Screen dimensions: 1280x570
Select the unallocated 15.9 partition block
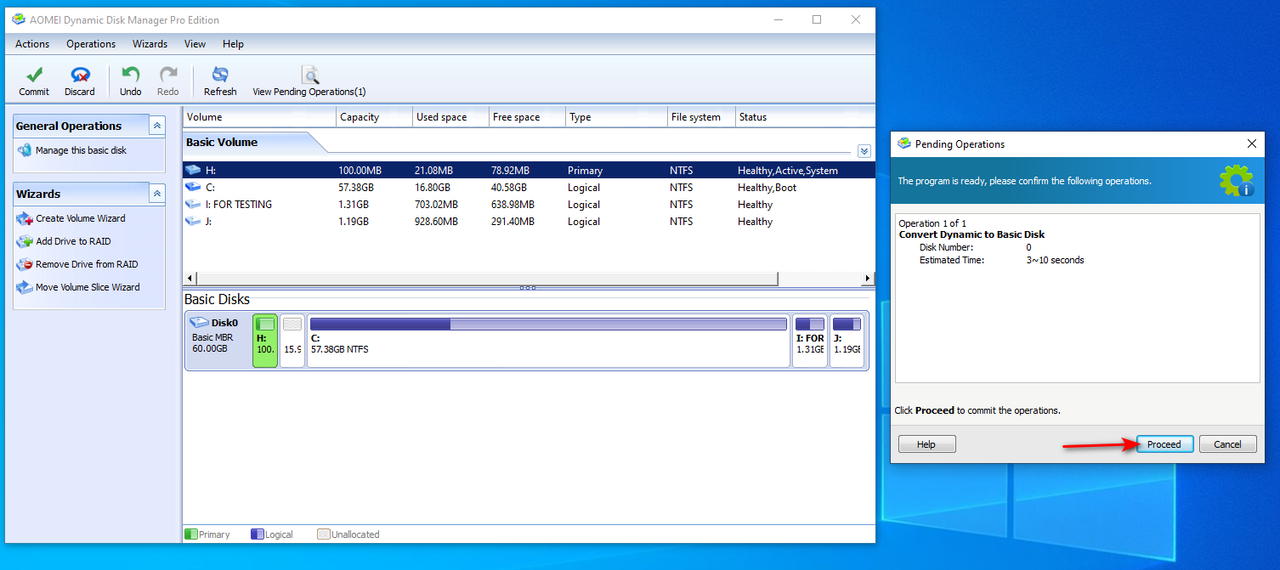tap(292, 340)
